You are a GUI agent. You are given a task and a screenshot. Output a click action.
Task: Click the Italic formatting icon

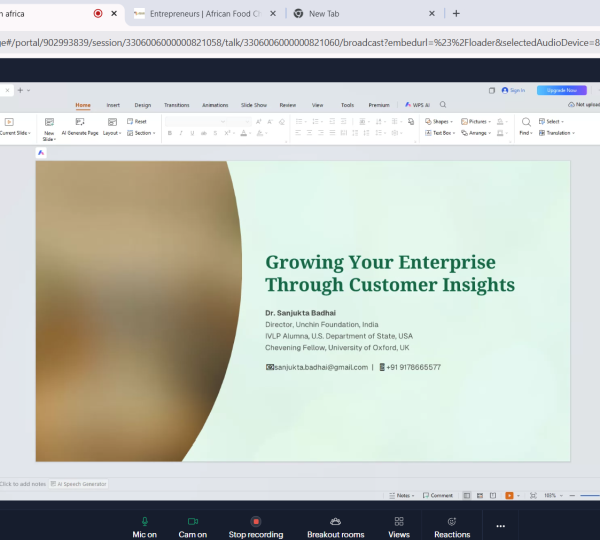pyautogui.click(x=181, y=133)
